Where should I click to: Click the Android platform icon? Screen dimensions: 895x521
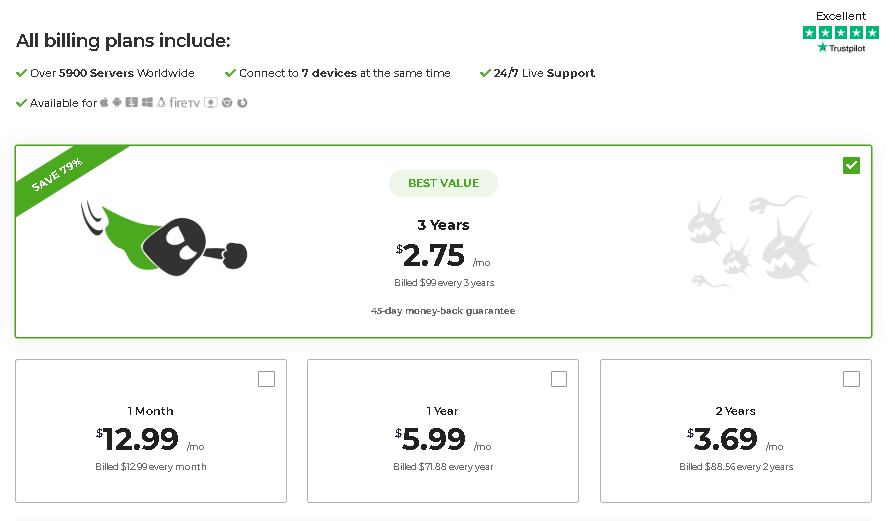[x=117, y=103]
